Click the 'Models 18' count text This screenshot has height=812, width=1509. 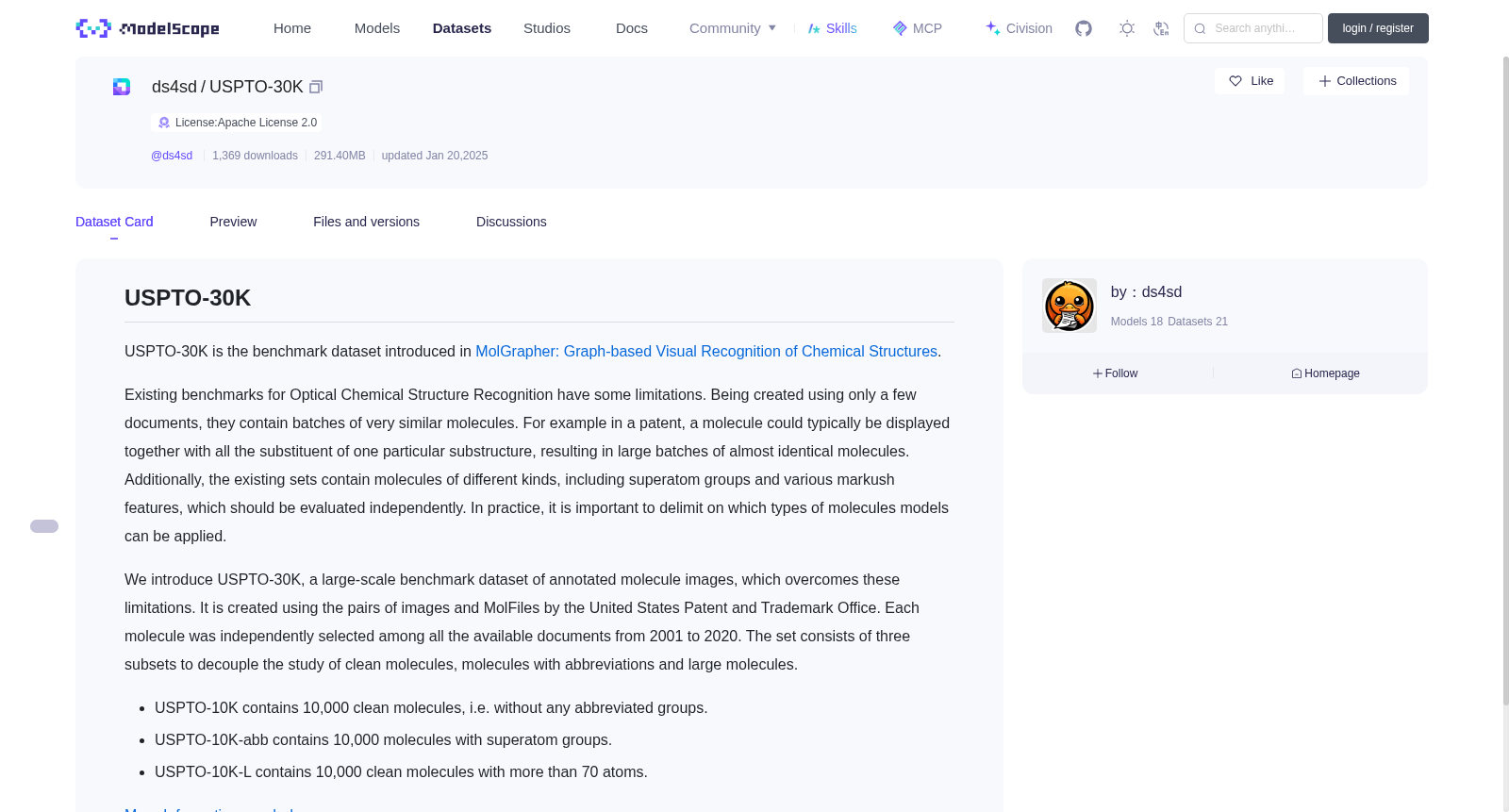(x=1136, y=322)
